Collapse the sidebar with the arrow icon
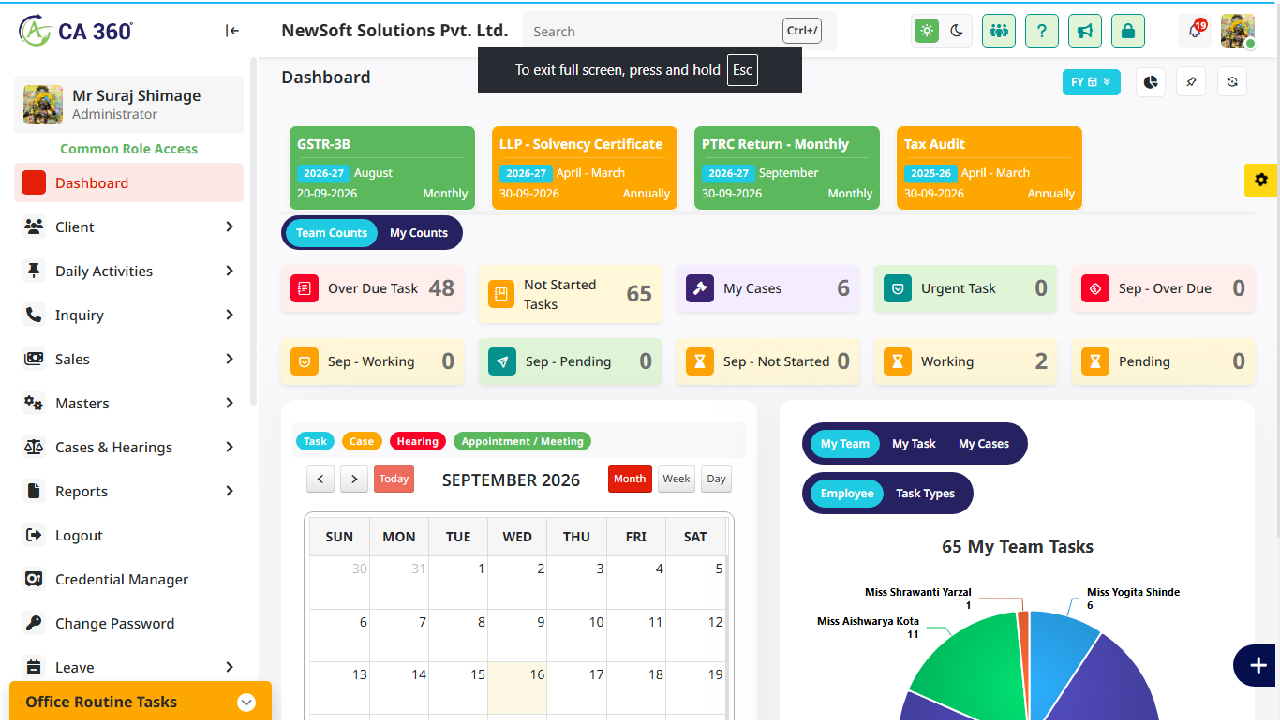This screenshot has width=1280, height=720. pos(233,31)
